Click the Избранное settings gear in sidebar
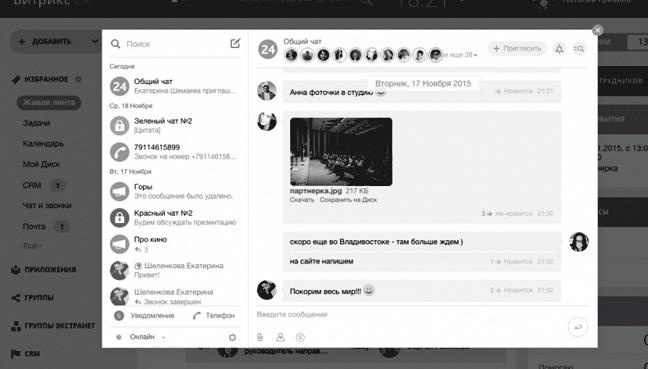 78,79
